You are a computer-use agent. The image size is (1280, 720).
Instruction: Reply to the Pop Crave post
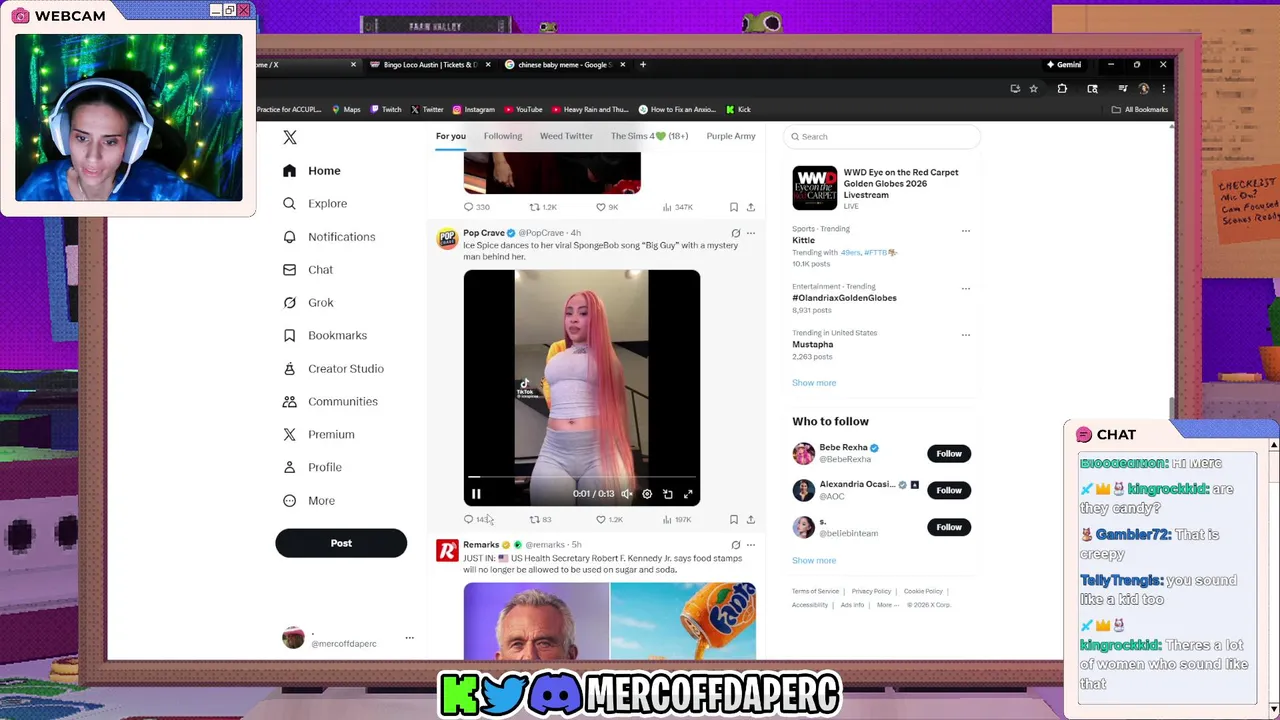pyautogui.click(x=468, y=519)
